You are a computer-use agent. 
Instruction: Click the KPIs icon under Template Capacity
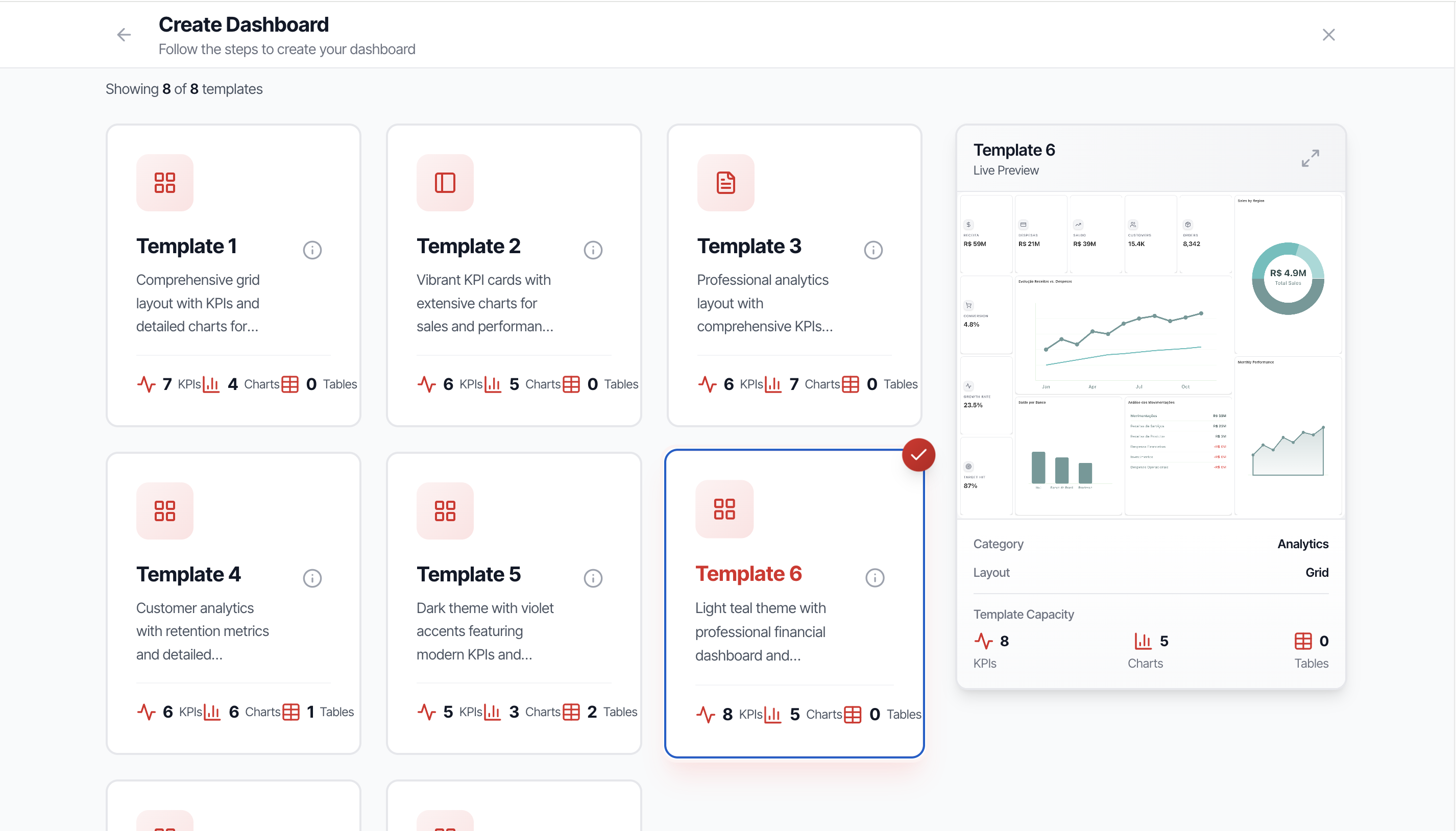click(984, 641)
